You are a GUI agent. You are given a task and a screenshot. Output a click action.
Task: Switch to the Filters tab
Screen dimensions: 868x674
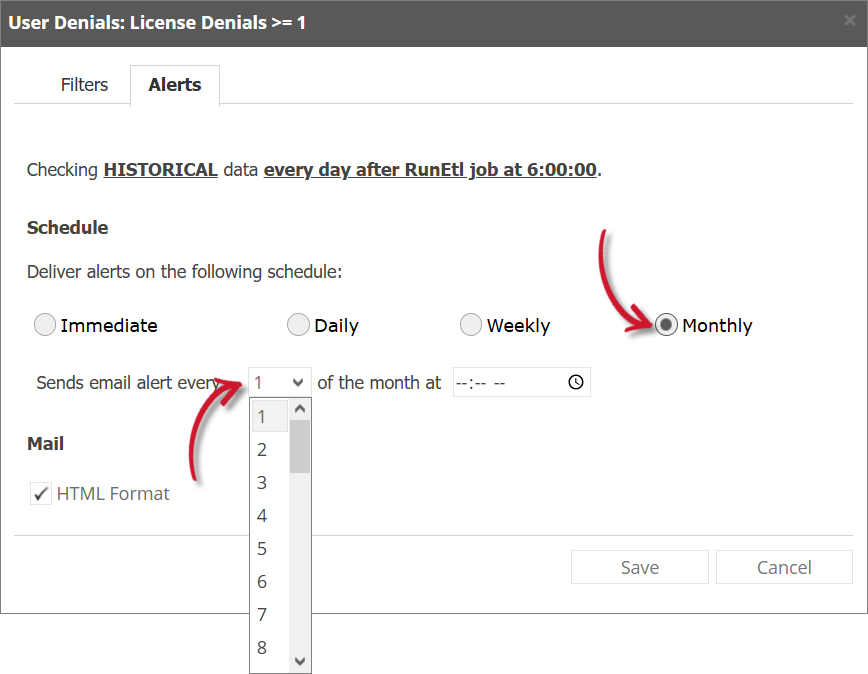point(84,85)
